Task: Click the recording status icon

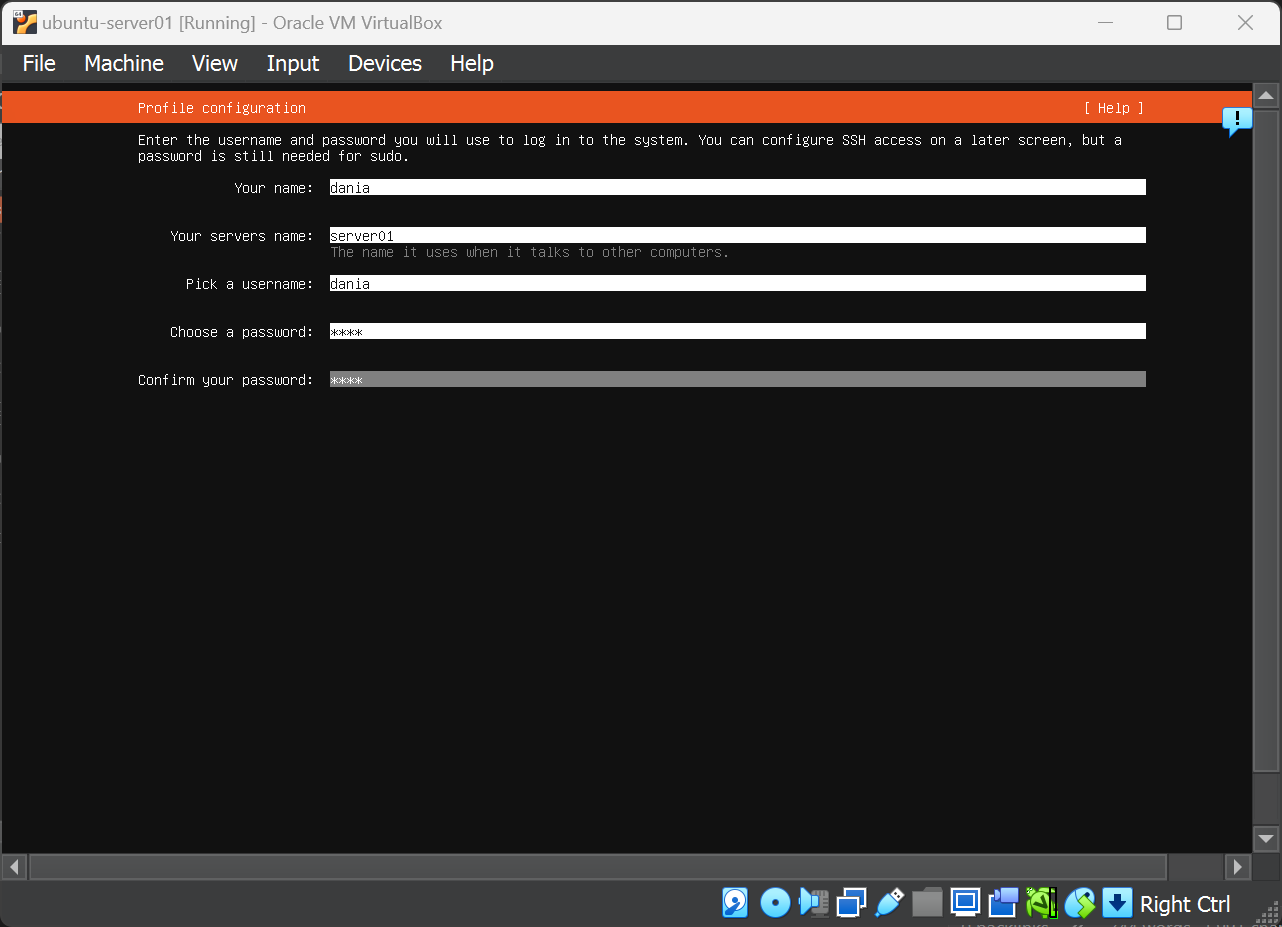Action: [1003, 903]
